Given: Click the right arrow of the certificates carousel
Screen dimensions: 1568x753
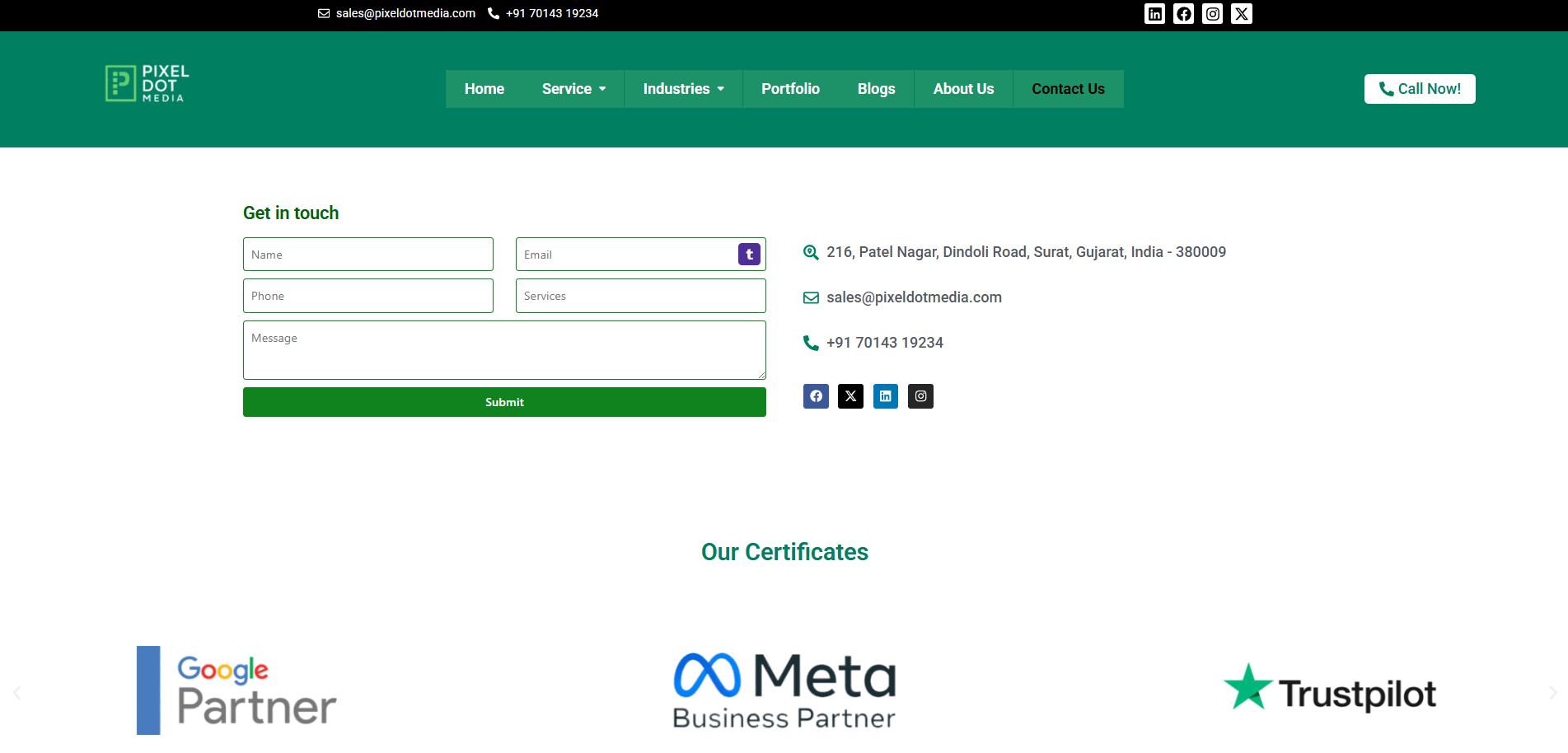Looking at the screenshot, I should coord(1552,692).
